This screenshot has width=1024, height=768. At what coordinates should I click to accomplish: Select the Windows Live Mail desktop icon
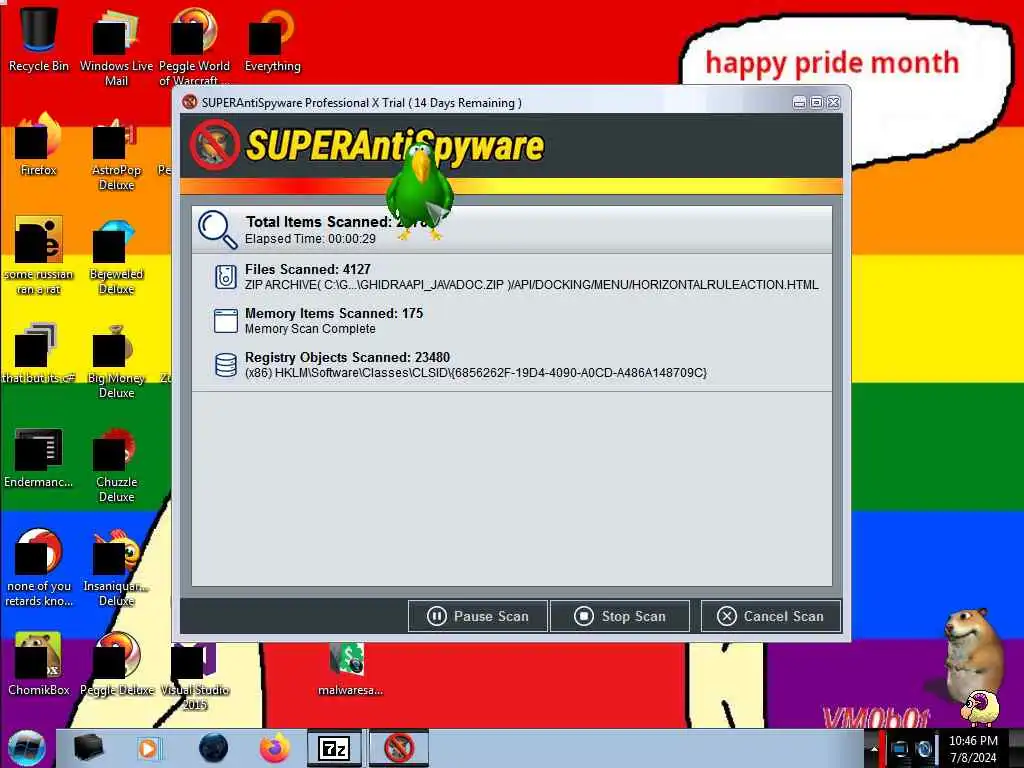(x=116, y=47)
